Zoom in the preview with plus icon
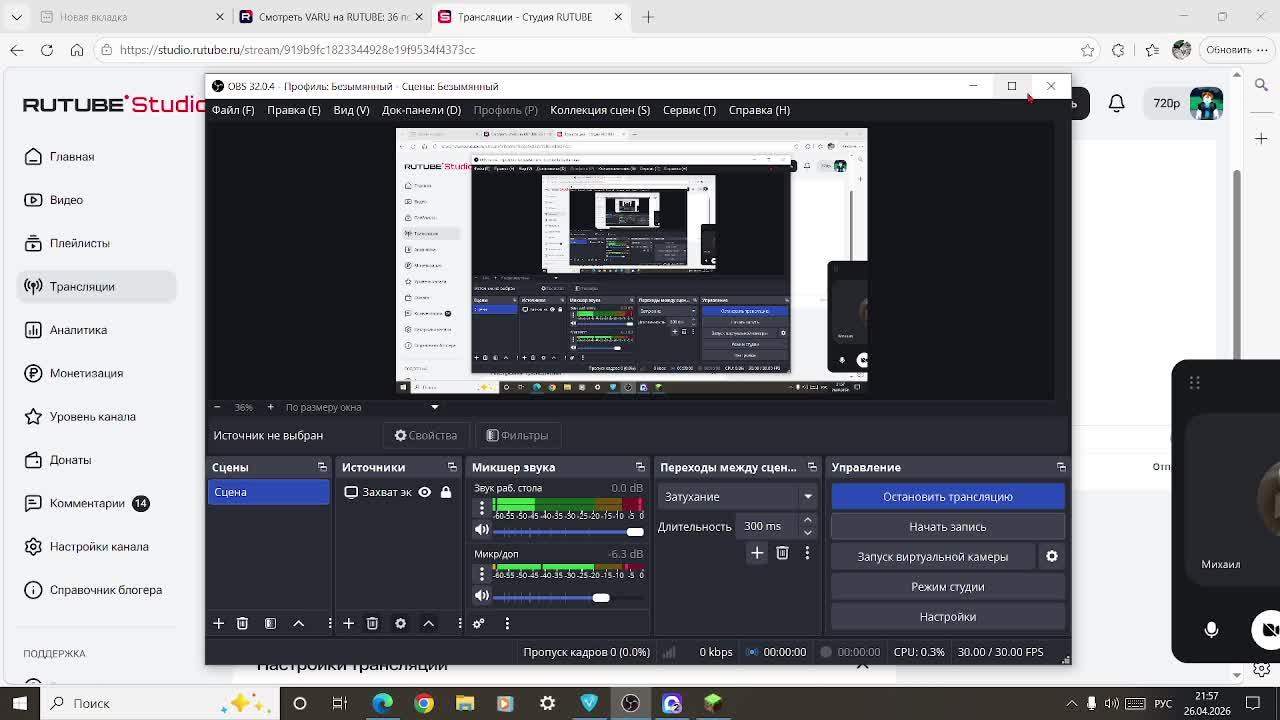The height and width of the screenshot is (720, 1280). coord(270,407)
